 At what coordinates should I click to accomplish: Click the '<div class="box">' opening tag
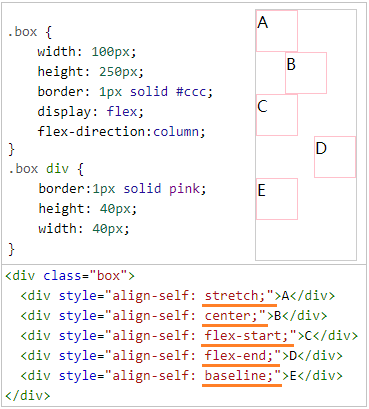pos(70,276)
